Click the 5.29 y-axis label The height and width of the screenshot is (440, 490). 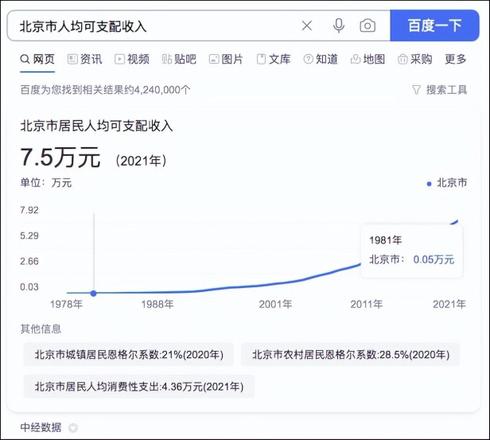(29, 236)
